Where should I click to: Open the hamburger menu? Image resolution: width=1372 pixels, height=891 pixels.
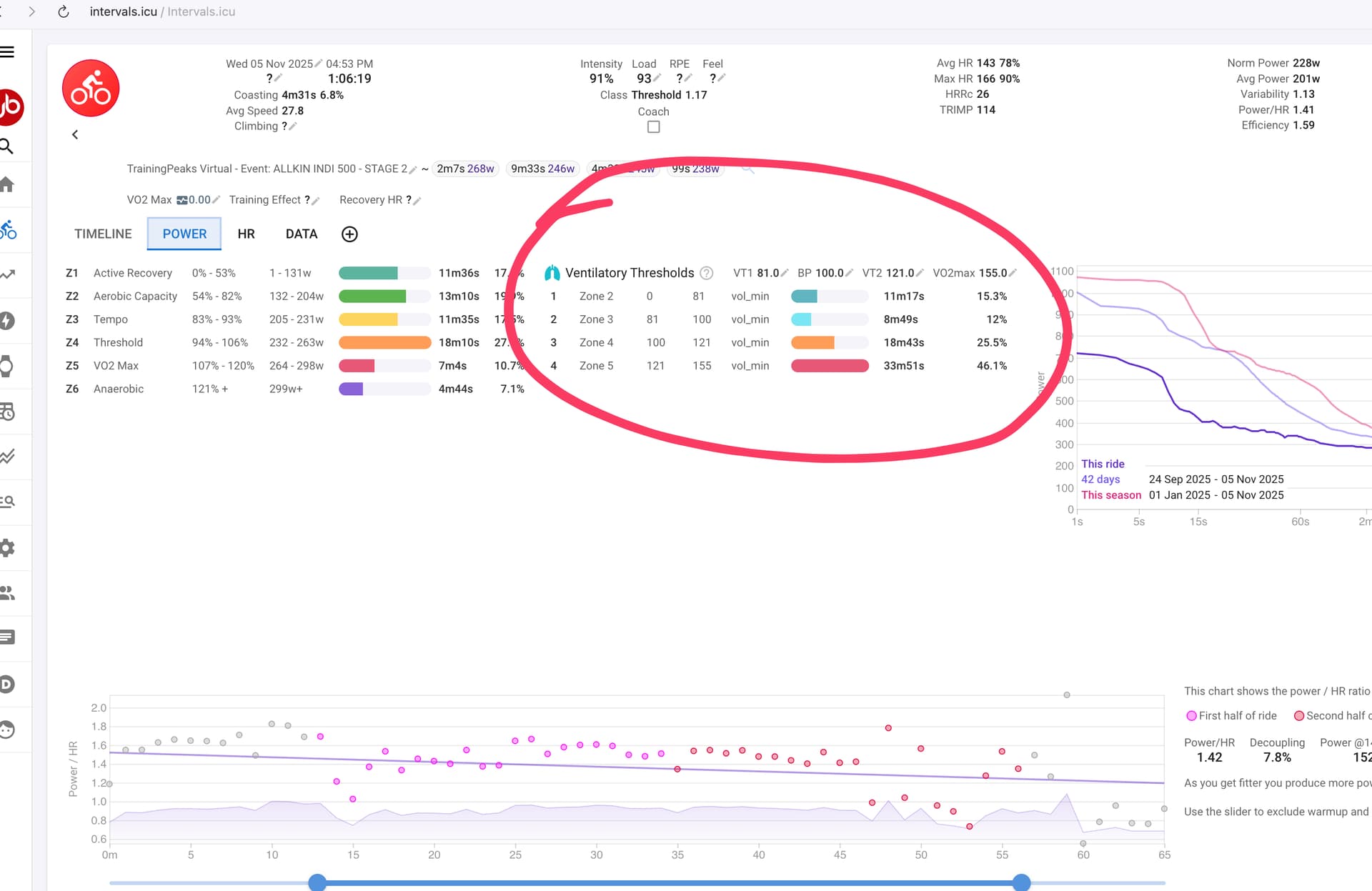(x=7, y=51)
